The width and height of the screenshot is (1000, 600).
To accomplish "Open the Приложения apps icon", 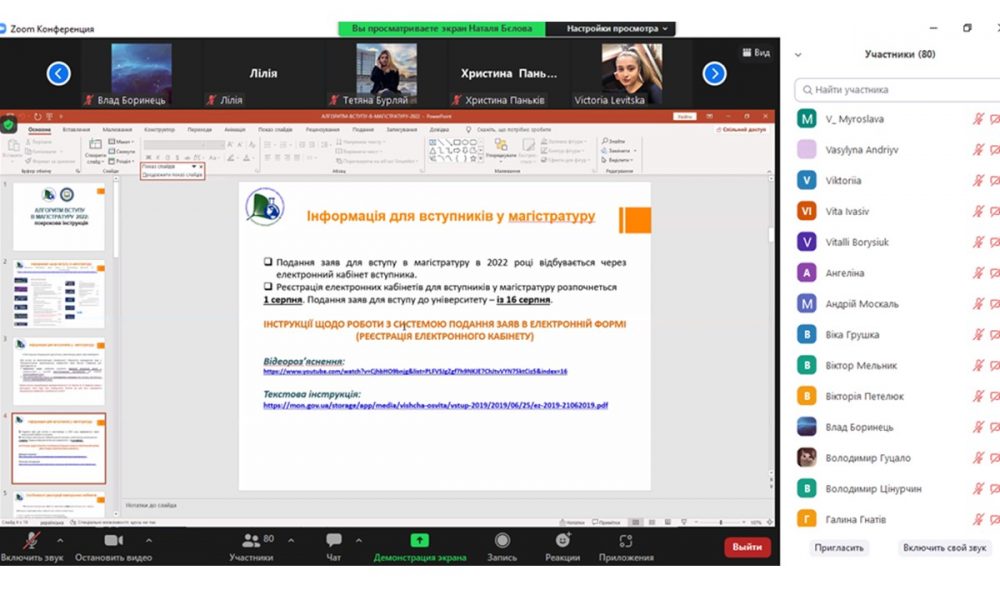I will (x=626, y=541).
